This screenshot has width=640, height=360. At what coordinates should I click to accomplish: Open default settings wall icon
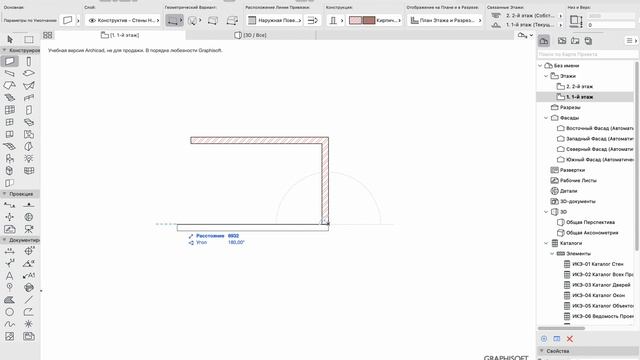[x=68, y=20]
